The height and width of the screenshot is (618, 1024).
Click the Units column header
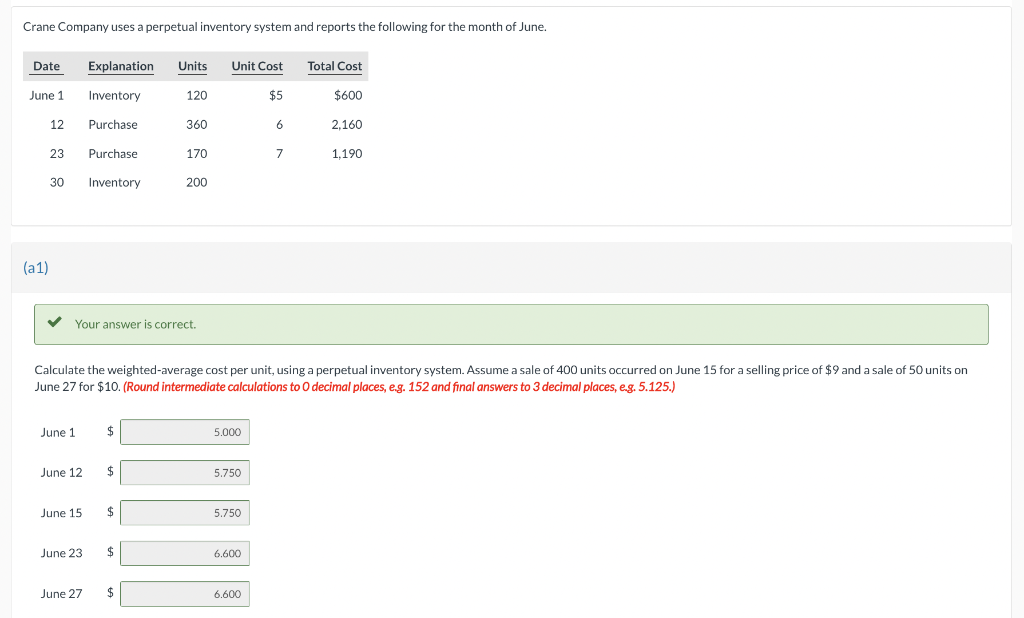193,66
